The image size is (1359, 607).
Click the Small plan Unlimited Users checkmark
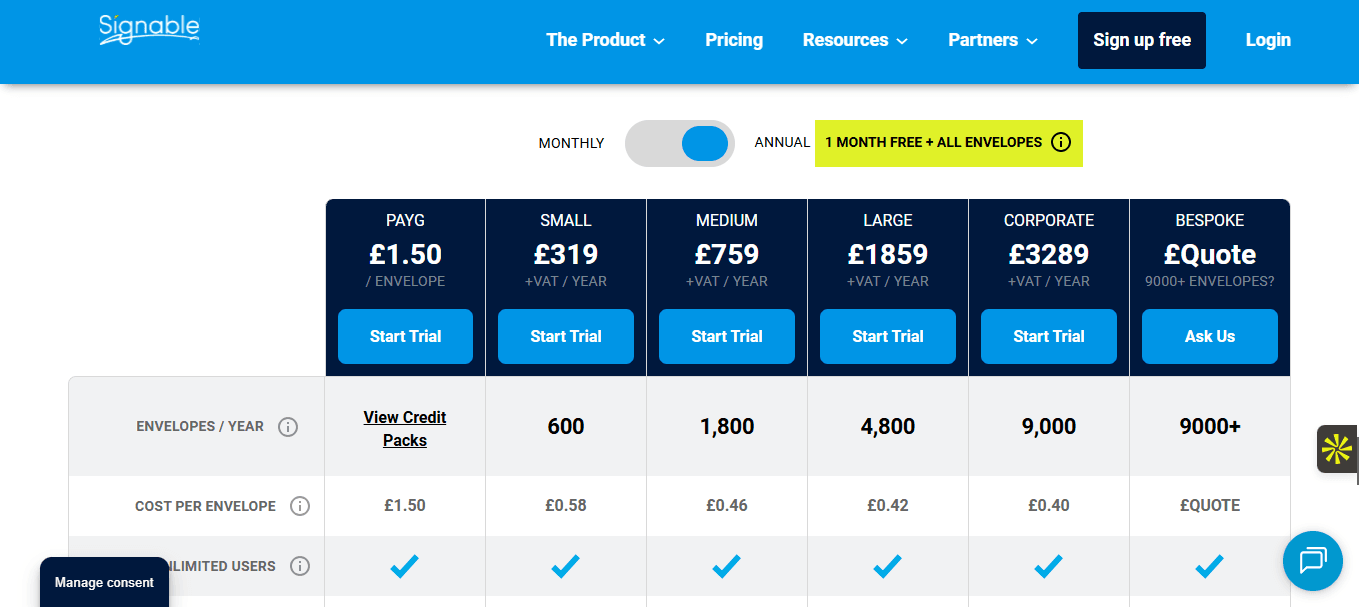565,567
